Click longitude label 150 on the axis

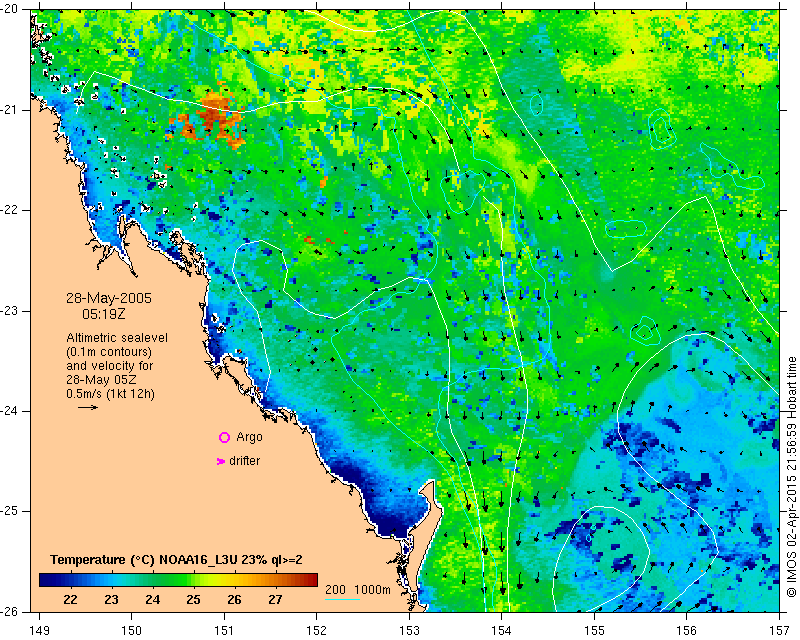[132, 631]
